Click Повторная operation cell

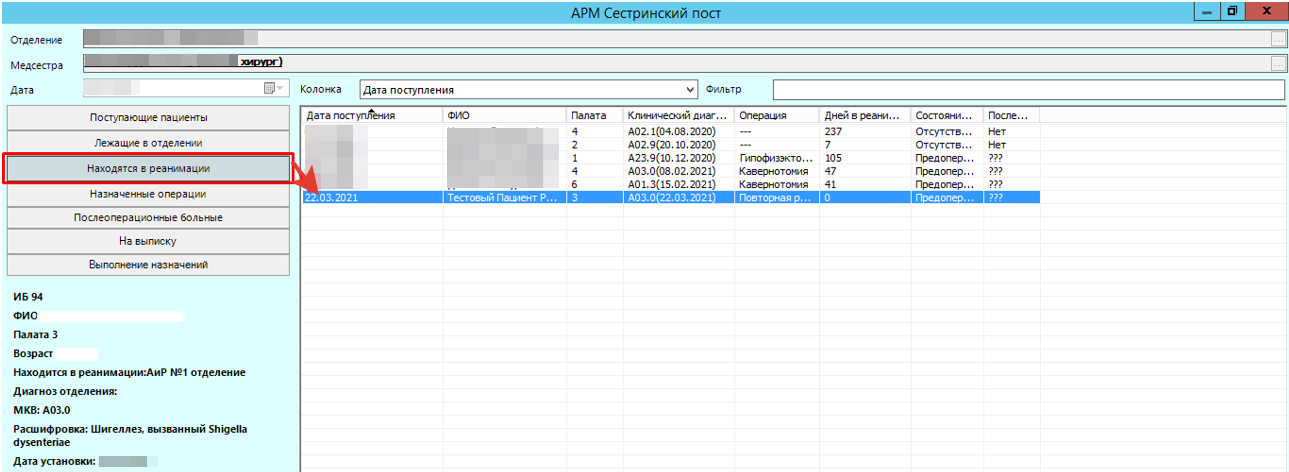tap(777, 198)
